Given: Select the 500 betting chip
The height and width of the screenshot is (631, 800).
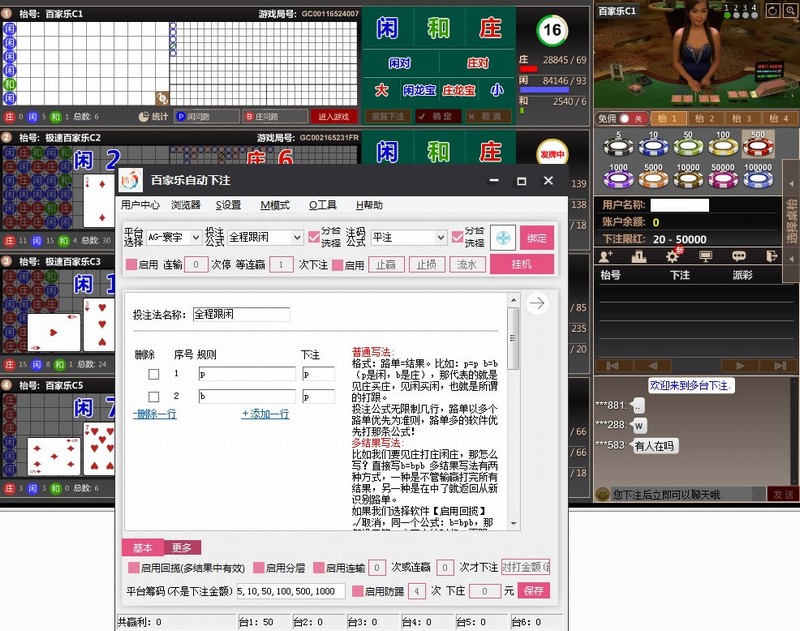Looking at the screenshot, I should coord(756,146).
